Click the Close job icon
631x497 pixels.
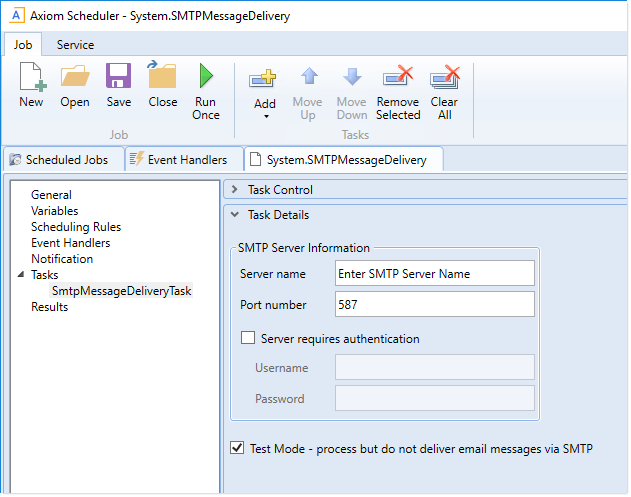pyautogui.click(x=162, y=78)
